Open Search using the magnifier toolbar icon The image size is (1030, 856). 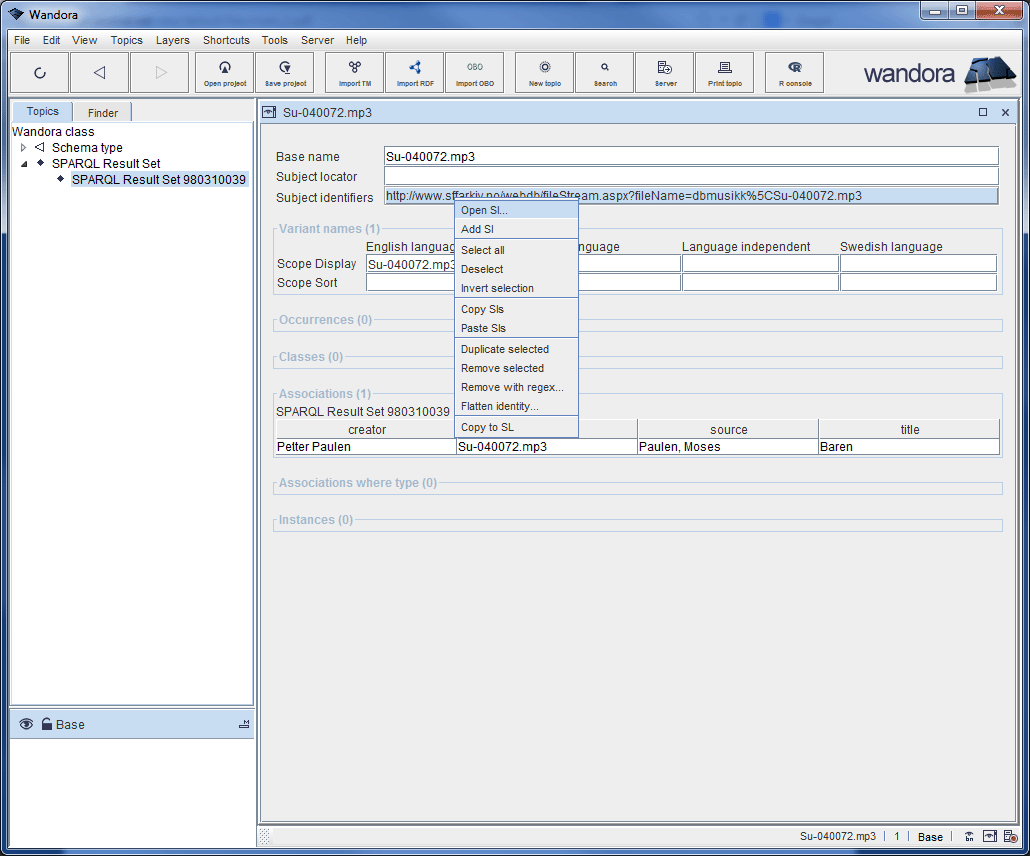[604, 72]
